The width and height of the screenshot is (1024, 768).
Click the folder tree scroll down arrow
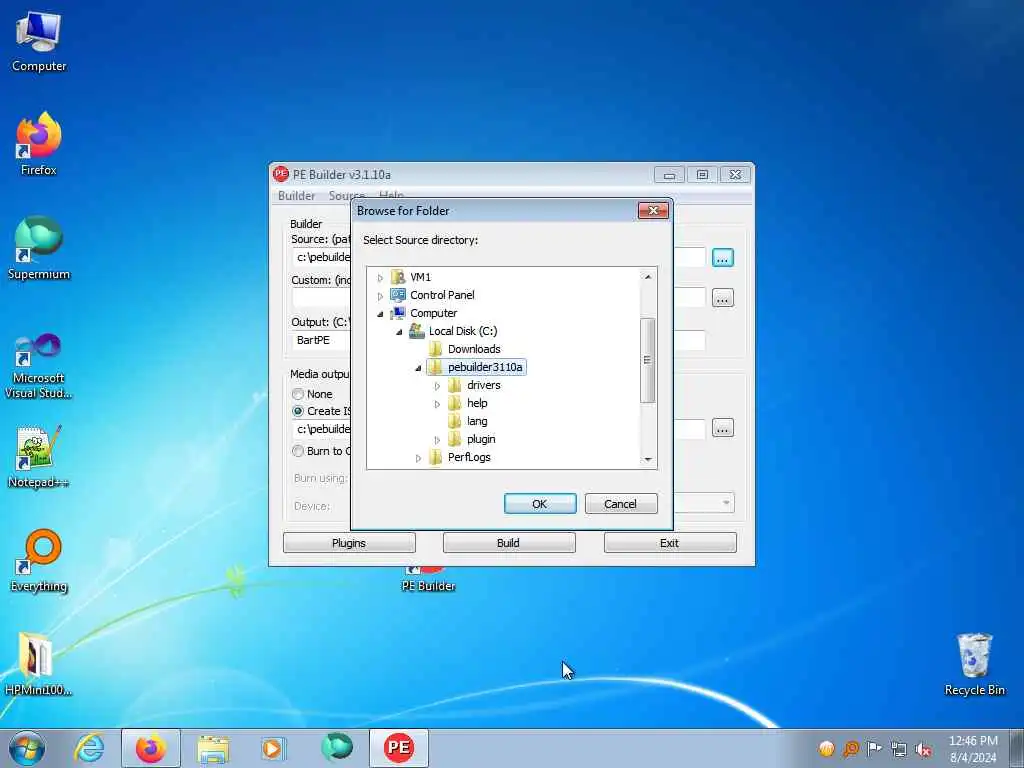648,460
